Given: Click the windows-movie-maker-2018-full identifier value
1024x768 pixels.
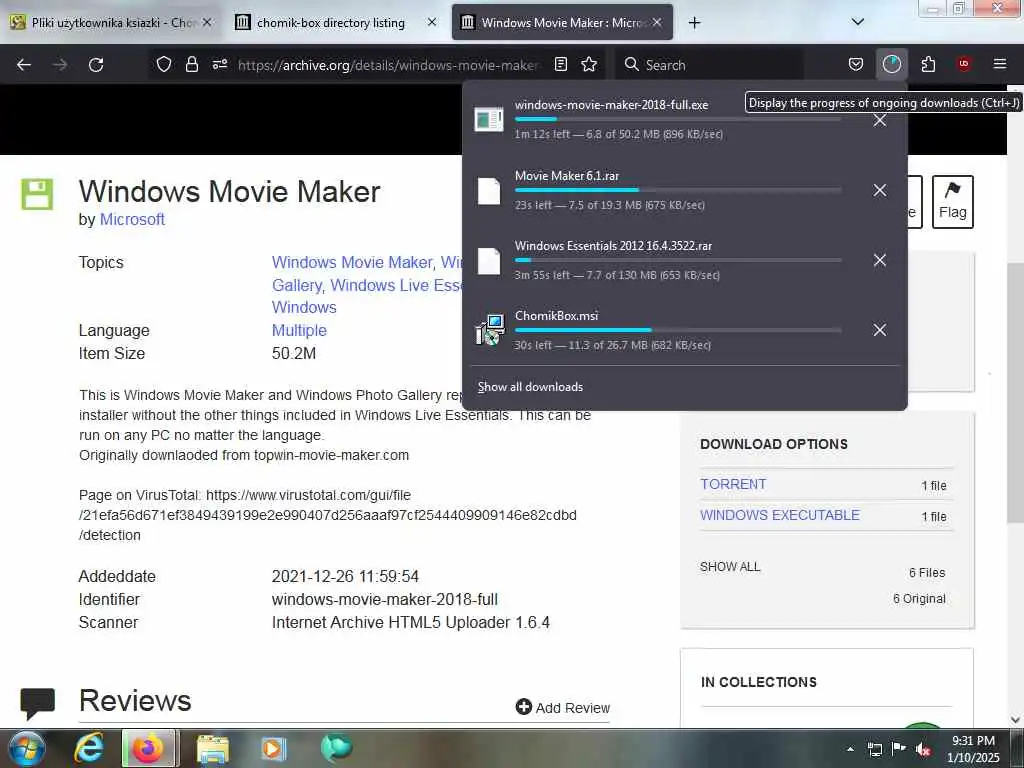Looking at the screenshot, I should [385, 600].
